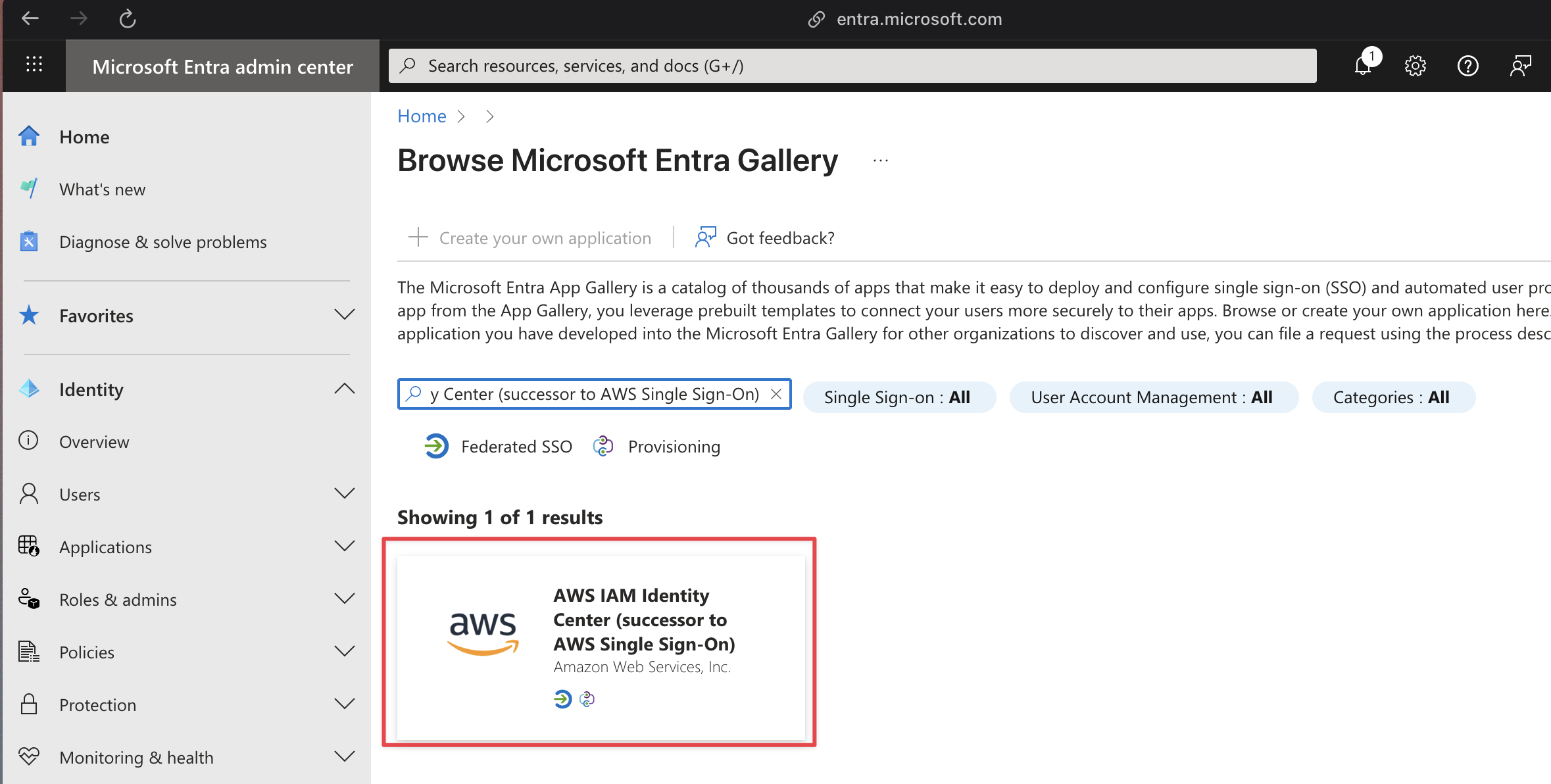The height and width of the screenshot is (784, 1551).
Task: Expand the Policies menu chevron
Action: click(345, 651)
